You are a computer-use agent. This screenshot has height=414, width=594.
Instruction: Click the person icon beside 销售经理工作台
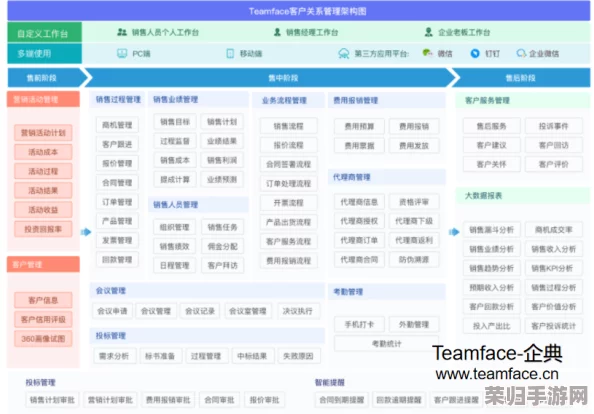pos(277,32)
